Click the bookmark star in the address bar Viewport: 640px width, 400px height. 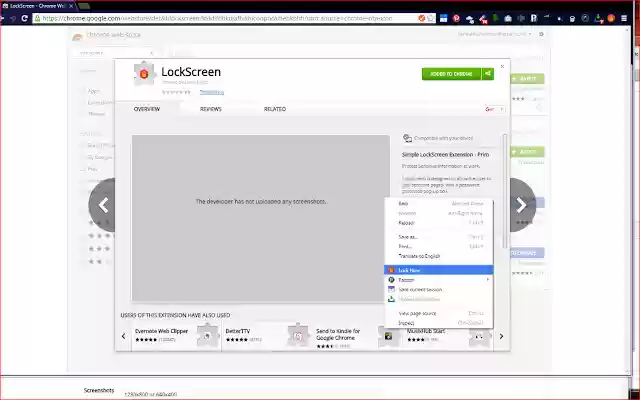pos(431,18)
